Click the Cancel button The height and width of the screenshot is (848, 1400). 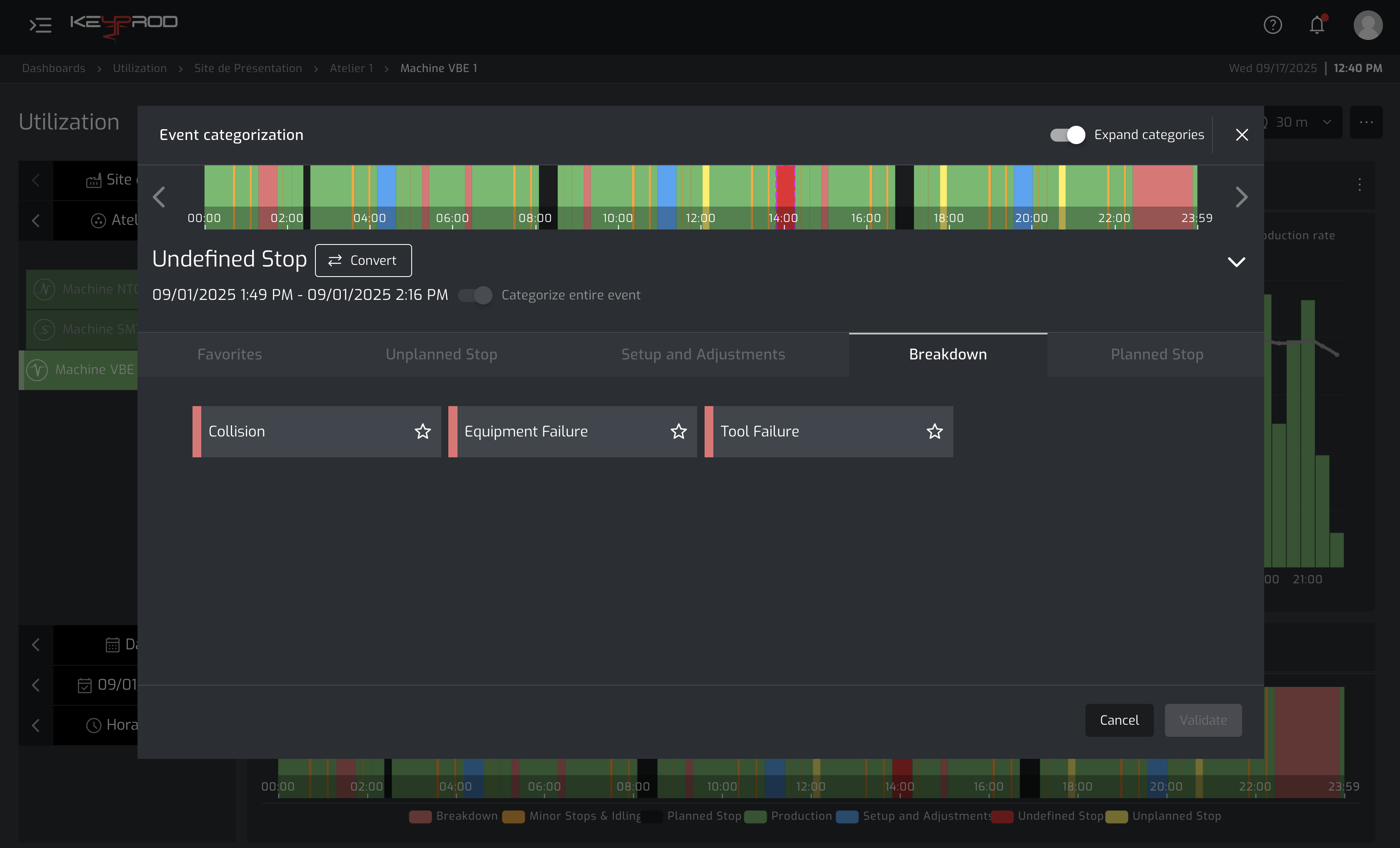(x=1119, y=720)
